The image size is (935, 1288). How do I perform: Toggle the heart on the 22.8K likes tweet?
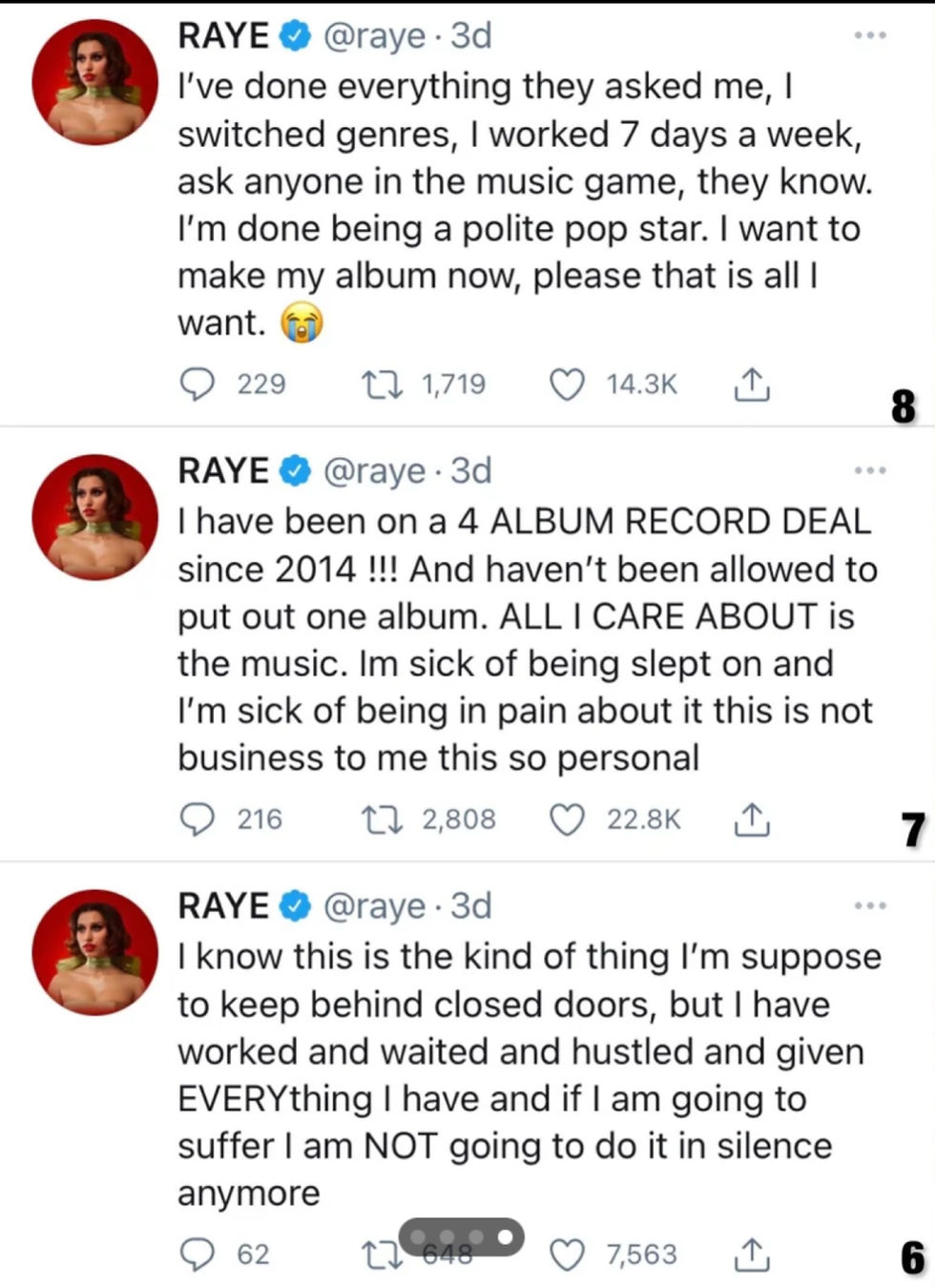point(568,819)
